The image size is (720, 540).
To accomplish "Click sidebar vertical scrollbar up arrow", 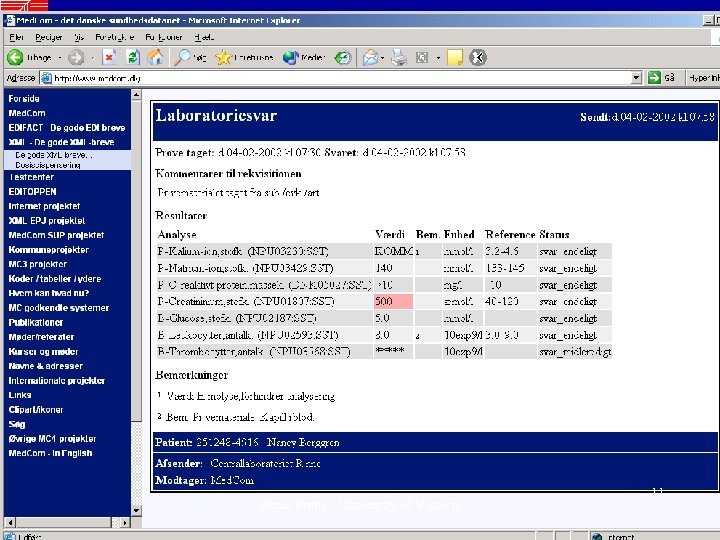I will click(136, 95).
